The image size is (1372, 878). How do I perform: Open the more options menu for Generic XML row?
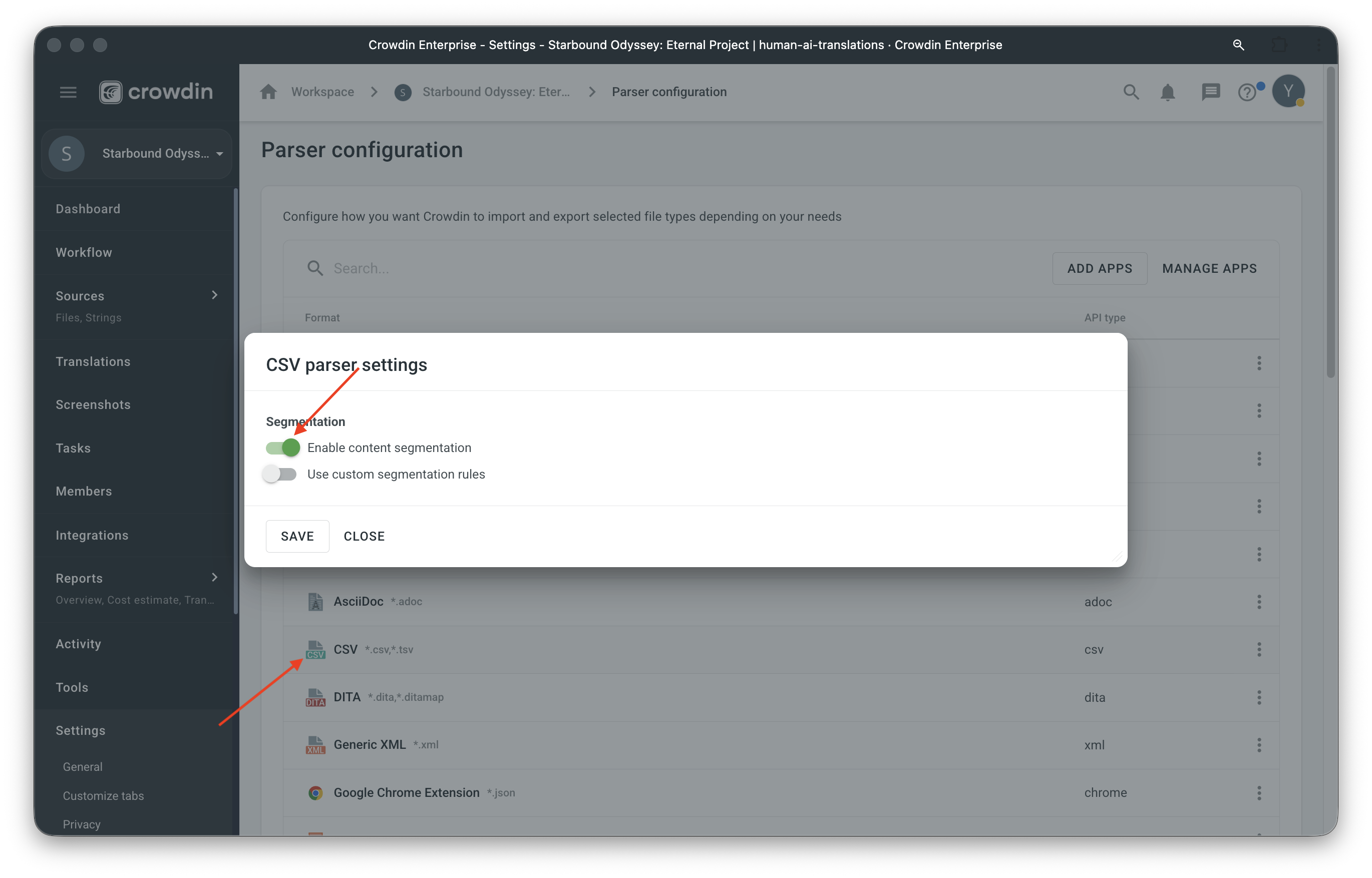pyautogui.click(x=1258, y=744)
